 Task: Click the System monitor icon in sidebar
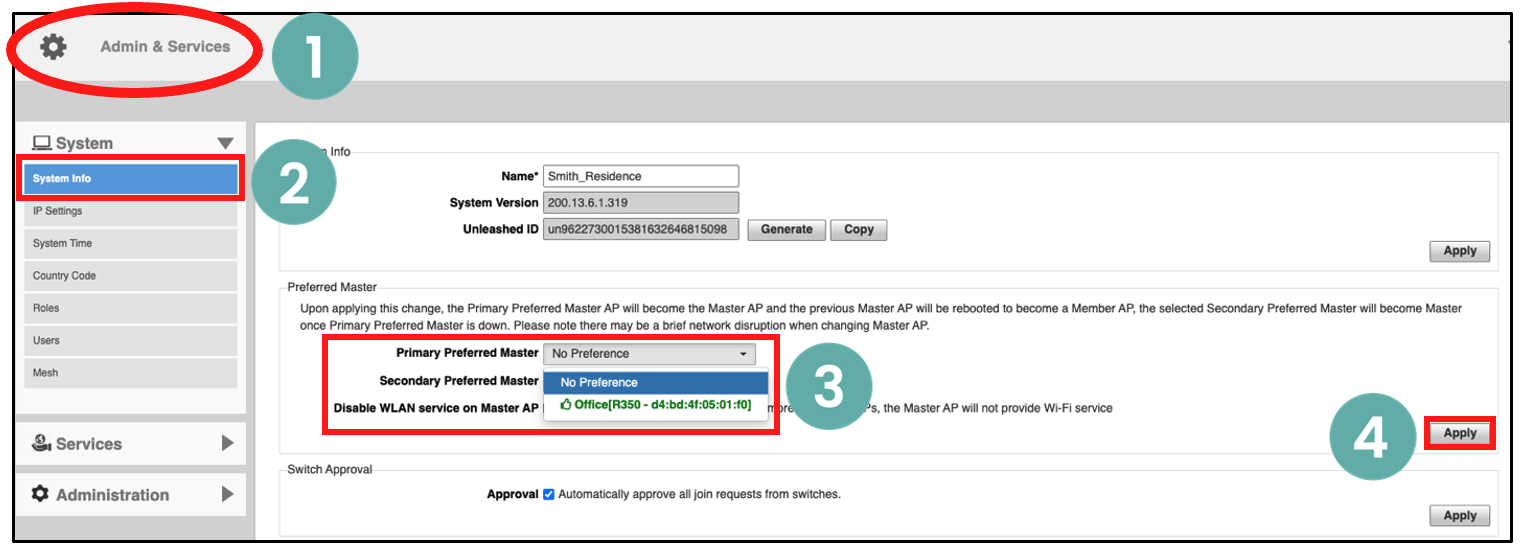point(42,144)
